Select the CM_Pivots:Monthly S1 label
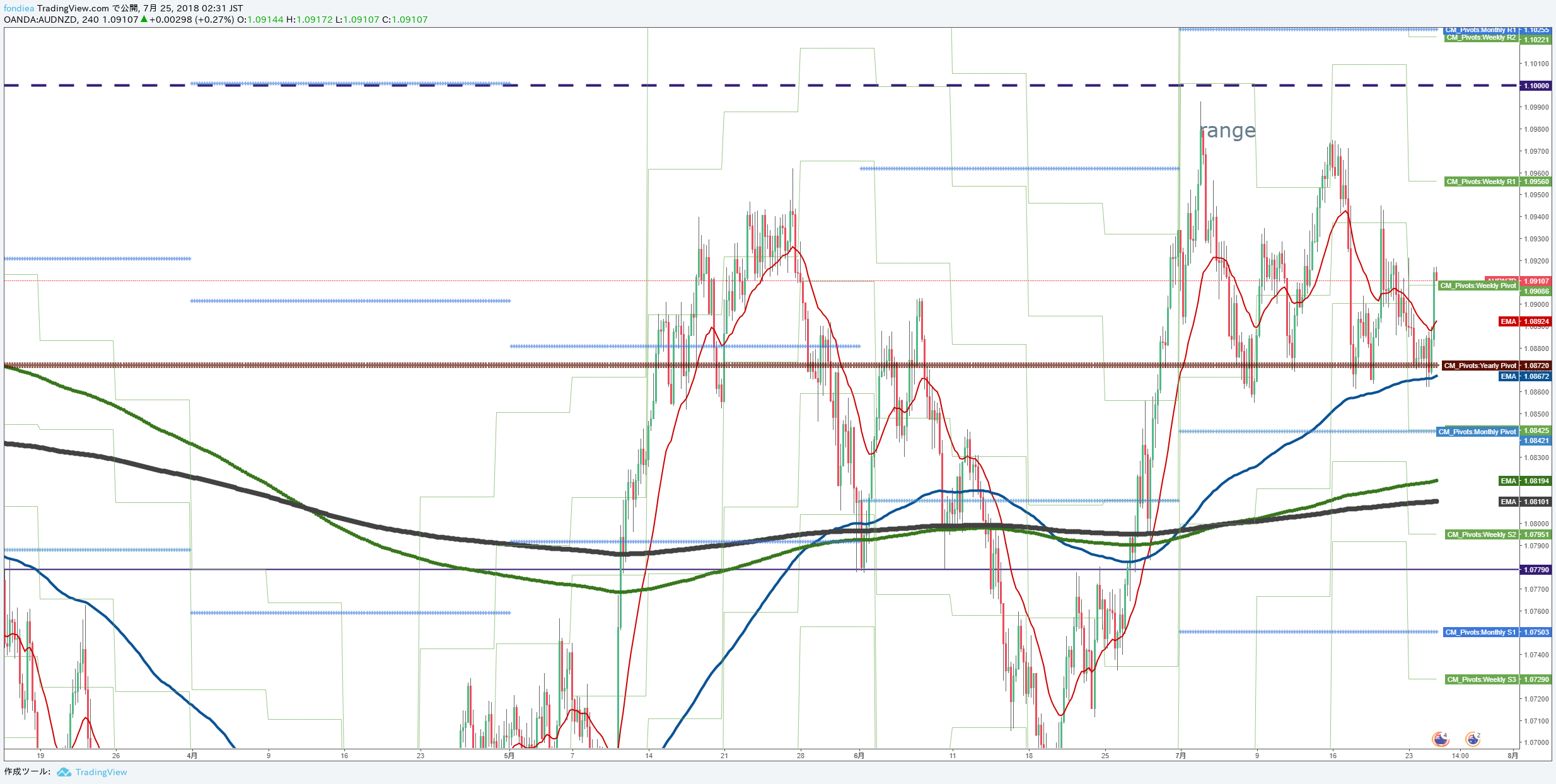Viewport: 1556px width, 784px height. point(1481,632)
